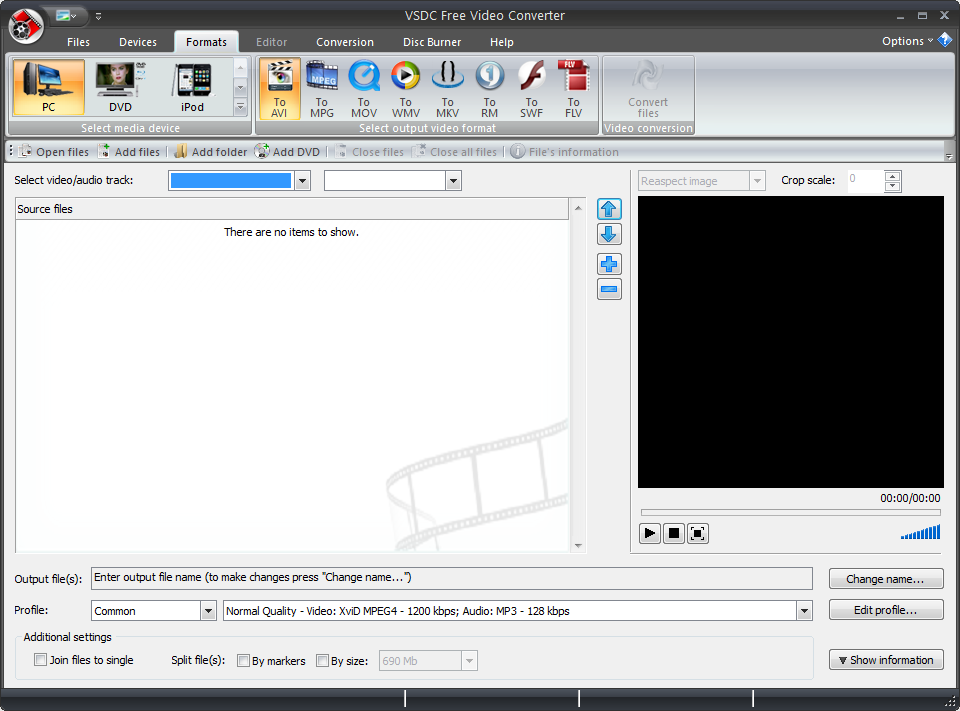Image resolution: width=960 pixels, height=711 pixels.
Task: Choose To MOV output format
Action: click(364, 89)
